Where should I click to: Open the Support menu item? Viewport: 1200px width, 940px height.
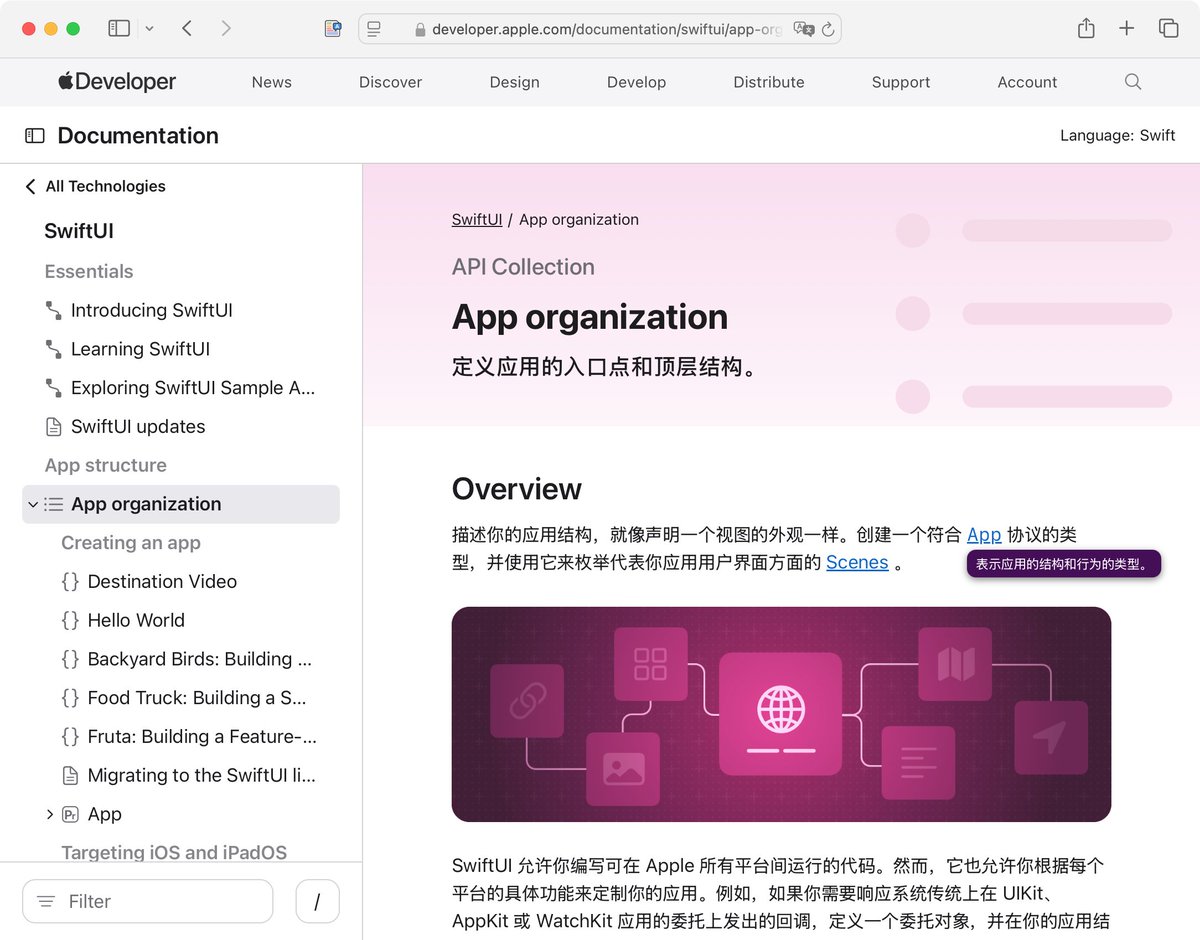[x=901, y=82]
